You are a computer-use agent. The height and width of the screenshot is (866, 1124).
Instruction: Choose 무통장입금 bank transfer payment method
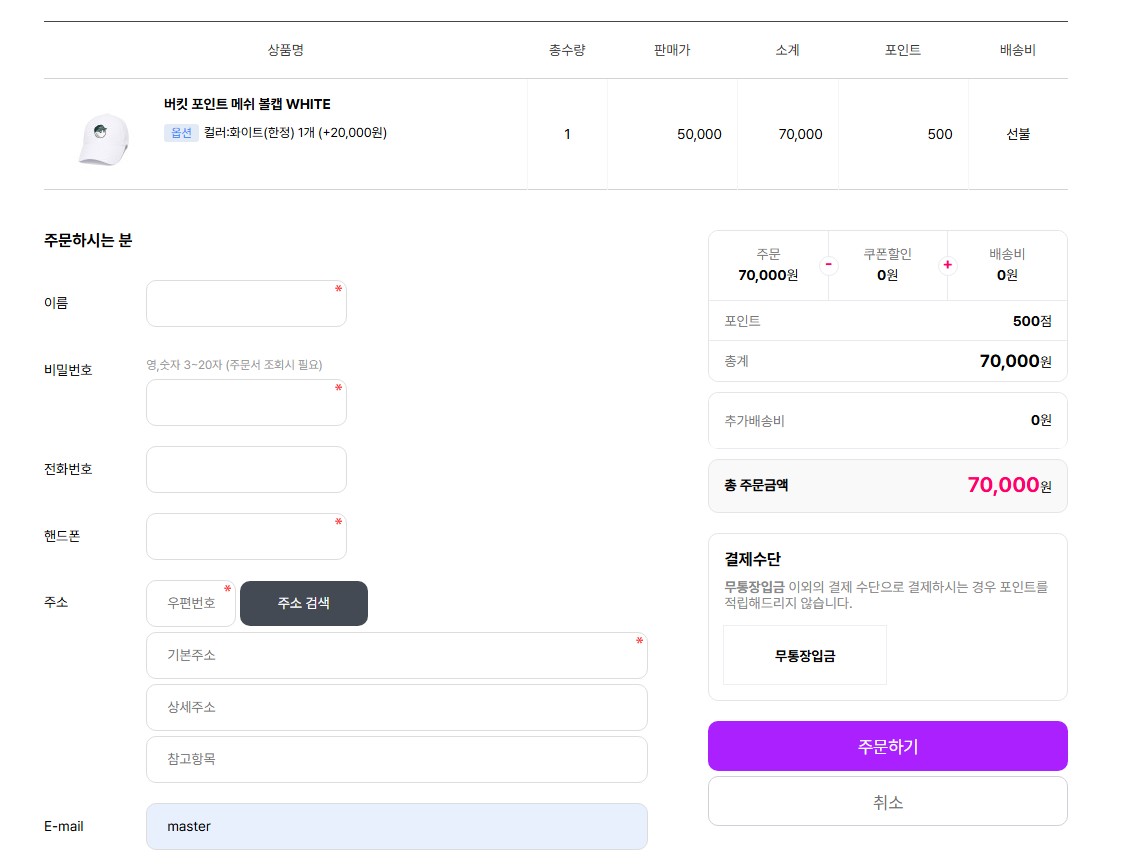pyautogui.click(x=804, y=656)
